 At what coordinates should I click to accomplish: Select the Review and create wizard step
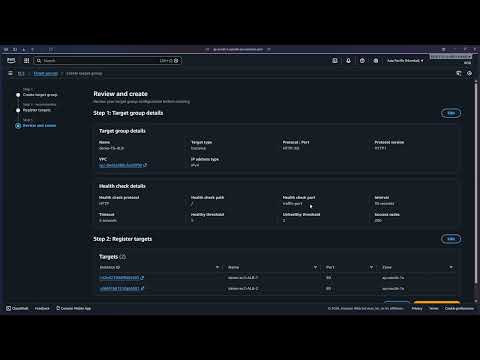[39, 125]
